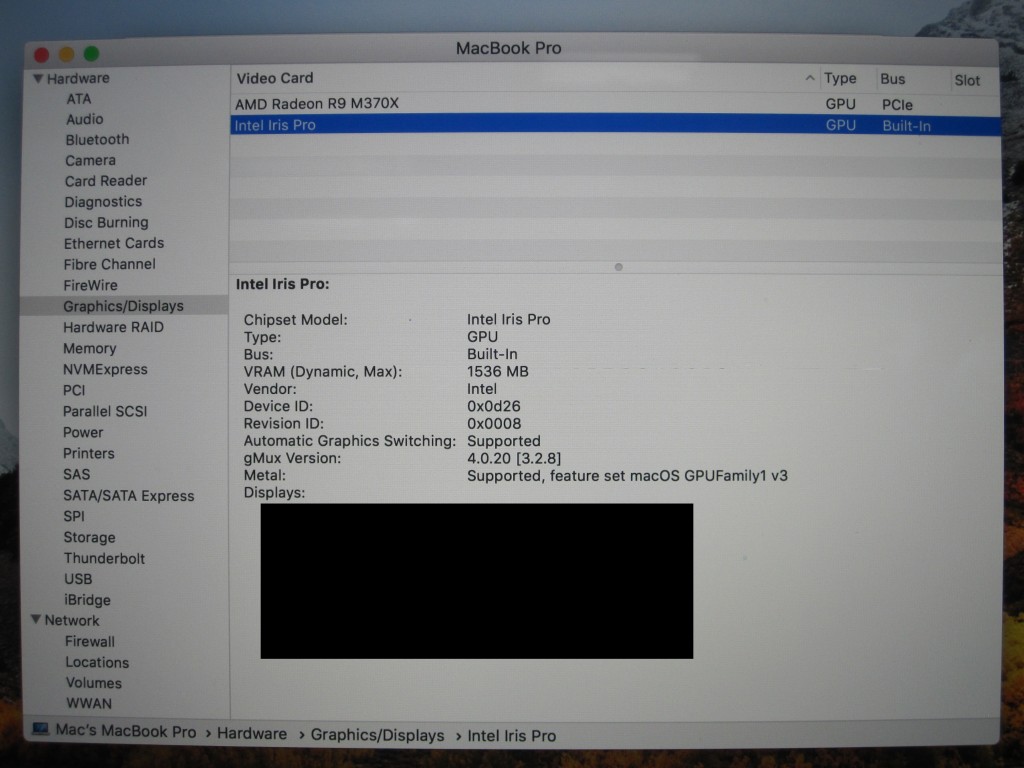Viewport: 1024px width, 768px height.
Task: Click the Device ID value 0x0d26
Action: point(494,406)
